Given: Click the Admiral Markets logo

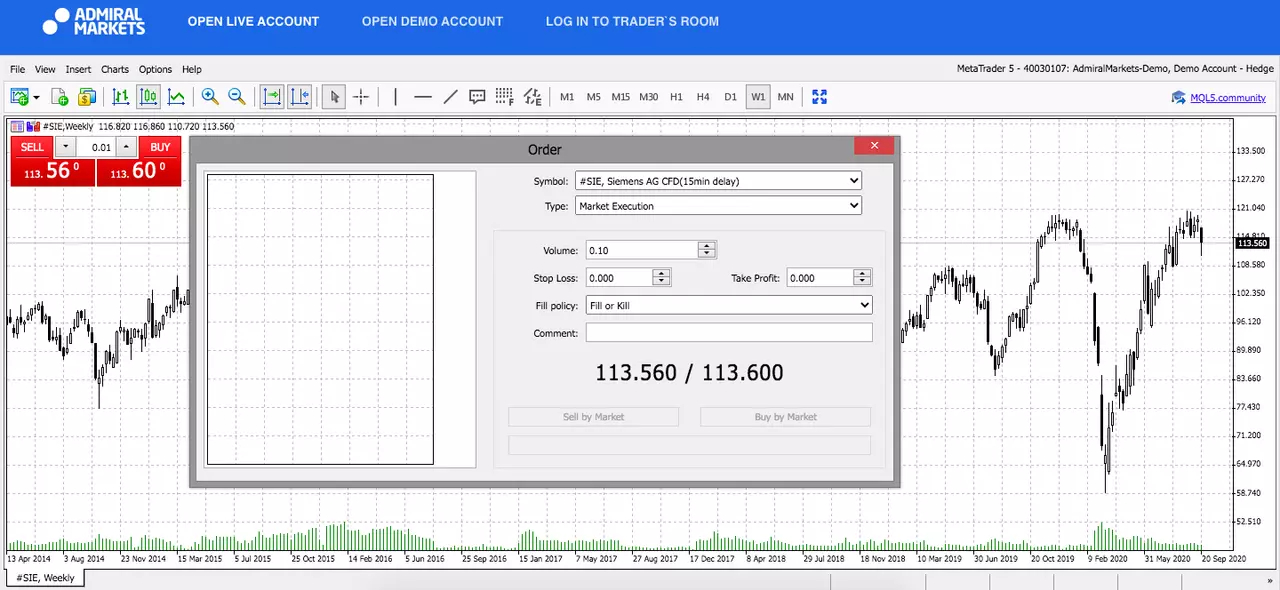Looking at the screenshot, I should (95, 21).
